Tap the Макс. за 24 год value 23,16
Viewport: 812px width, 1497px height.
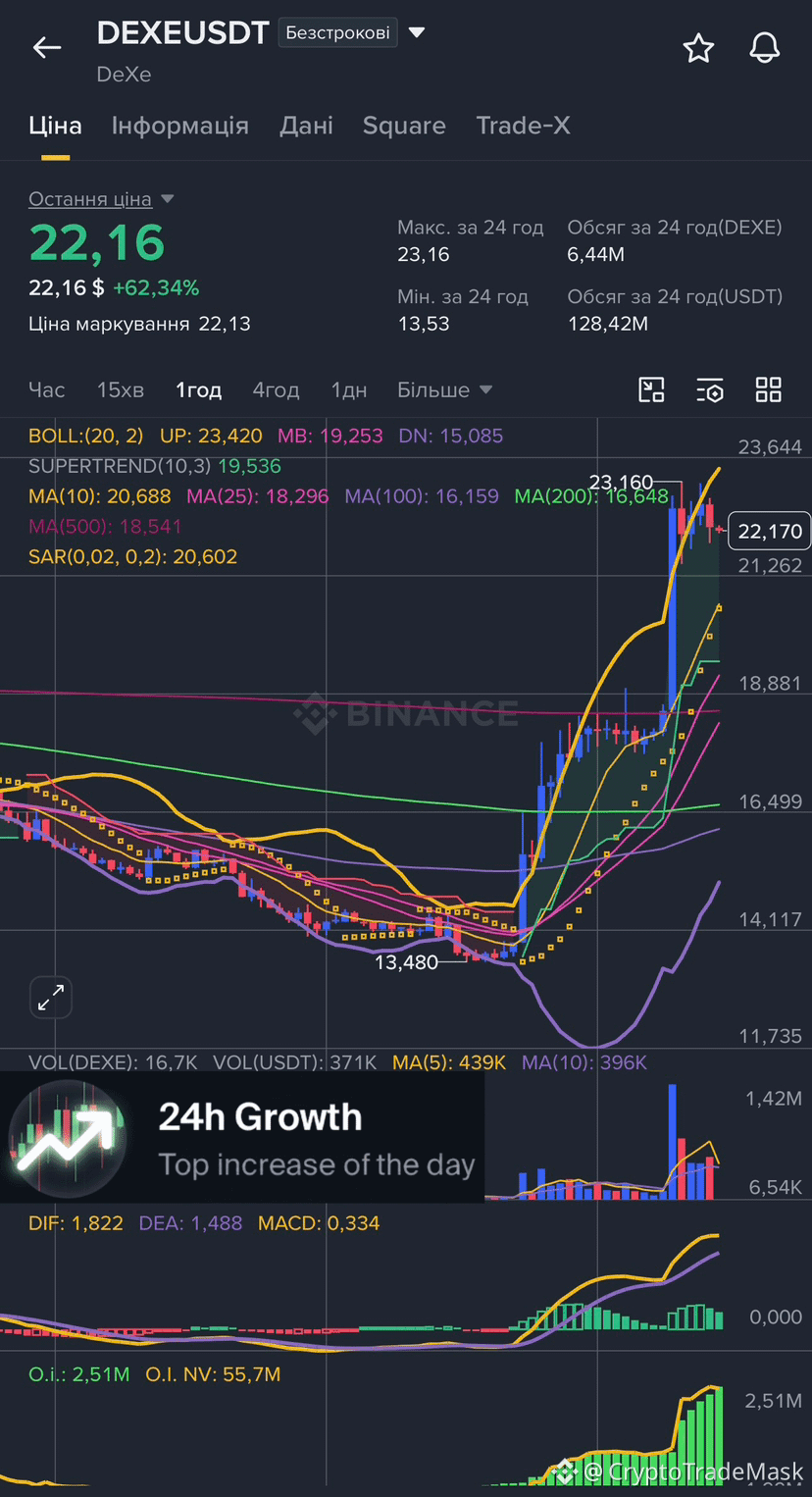pos(424,255)
